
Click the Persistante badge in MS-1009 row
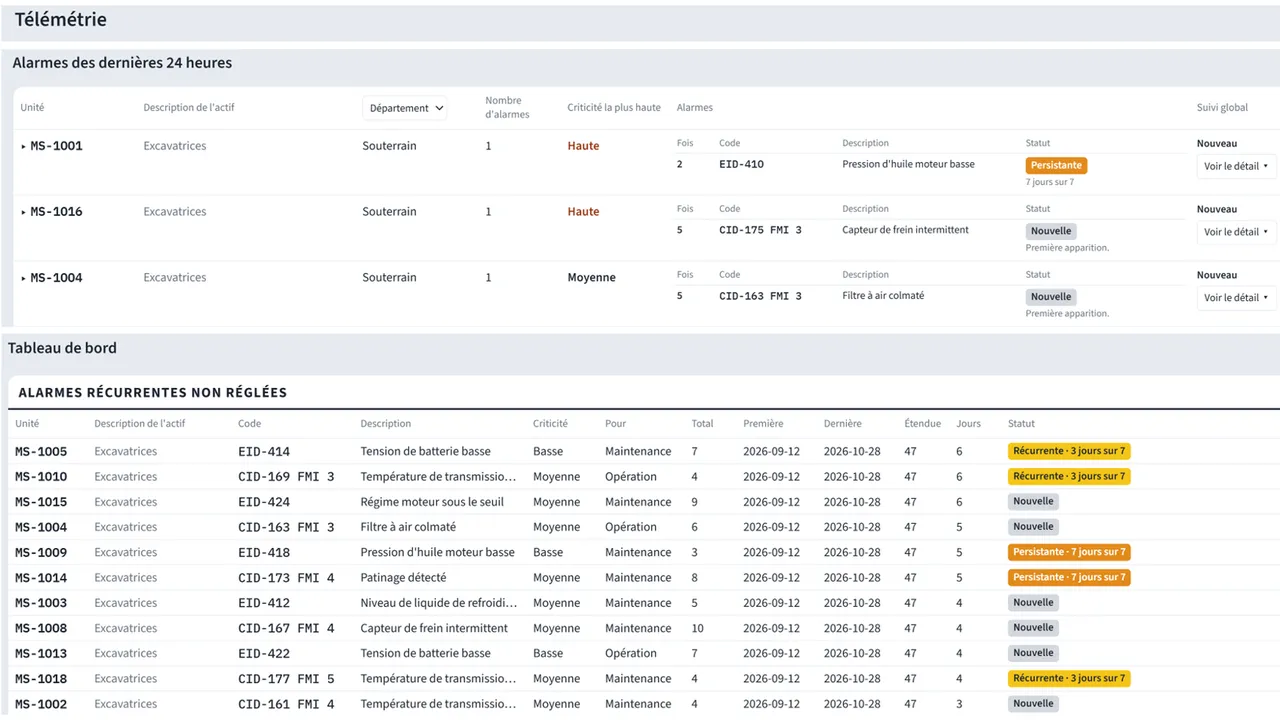tap(1069, 552)
